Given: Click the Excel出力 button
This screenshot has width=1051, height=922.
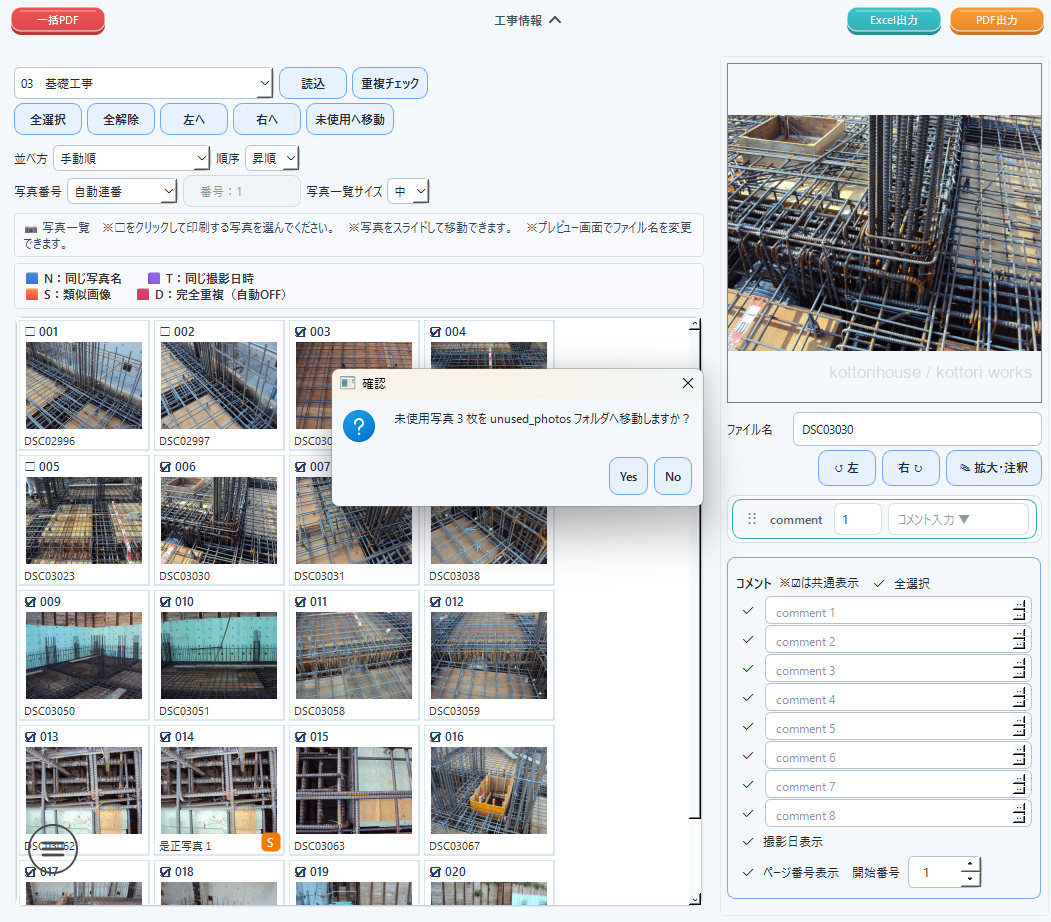Looking at the screenshot, I should [x=893, y=20].
